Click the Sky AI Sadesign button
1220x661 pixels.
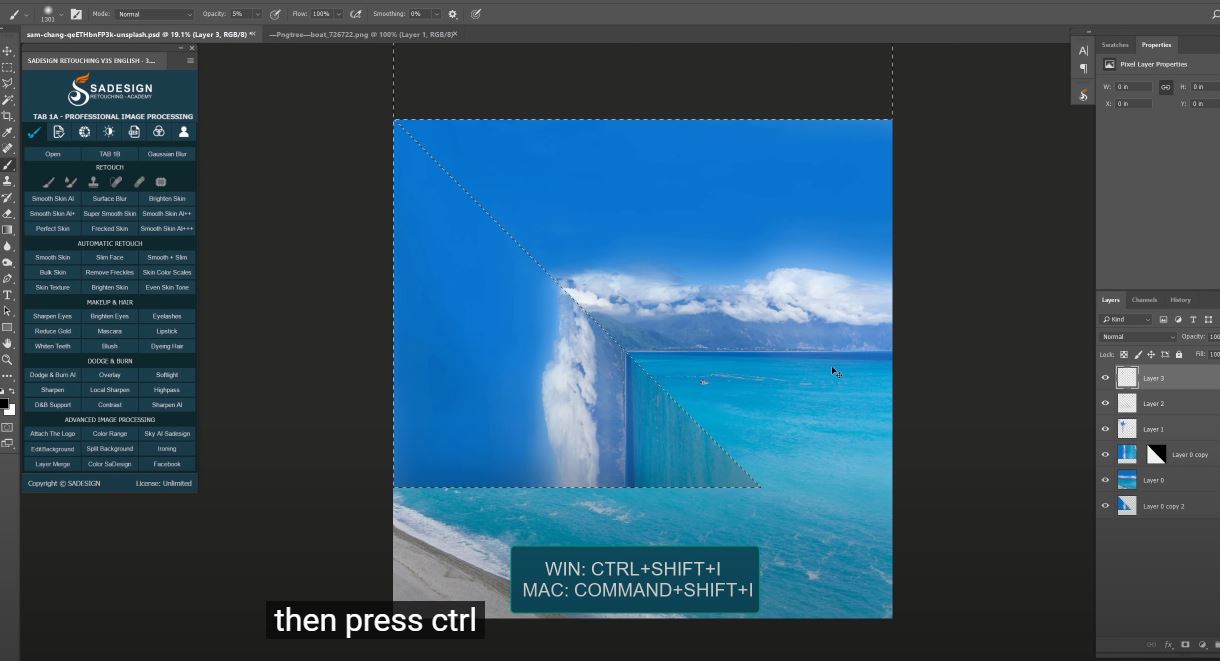point(167,434)
